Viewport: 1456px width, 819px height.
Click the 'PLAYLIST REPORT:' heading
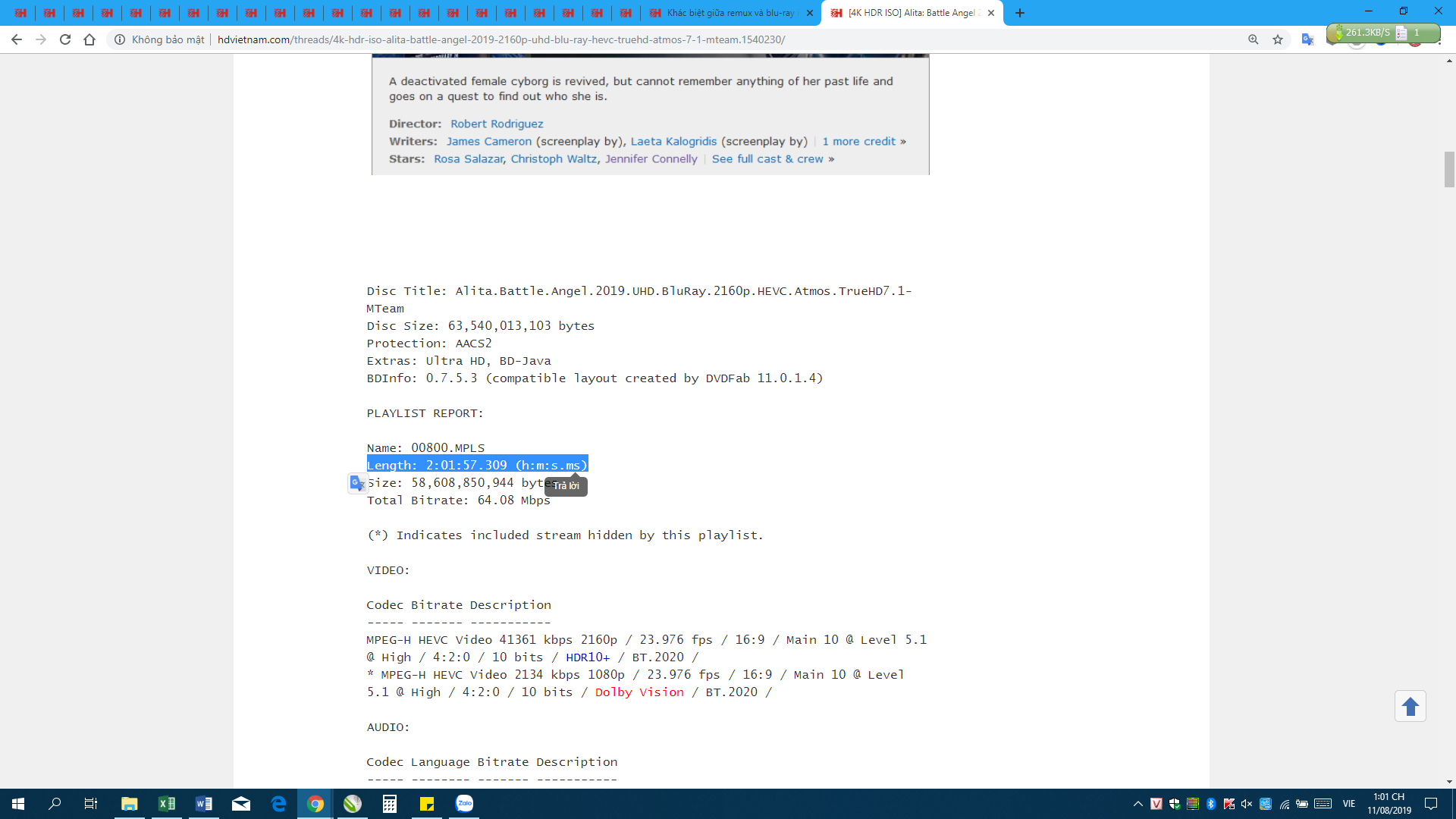point(425,413)
